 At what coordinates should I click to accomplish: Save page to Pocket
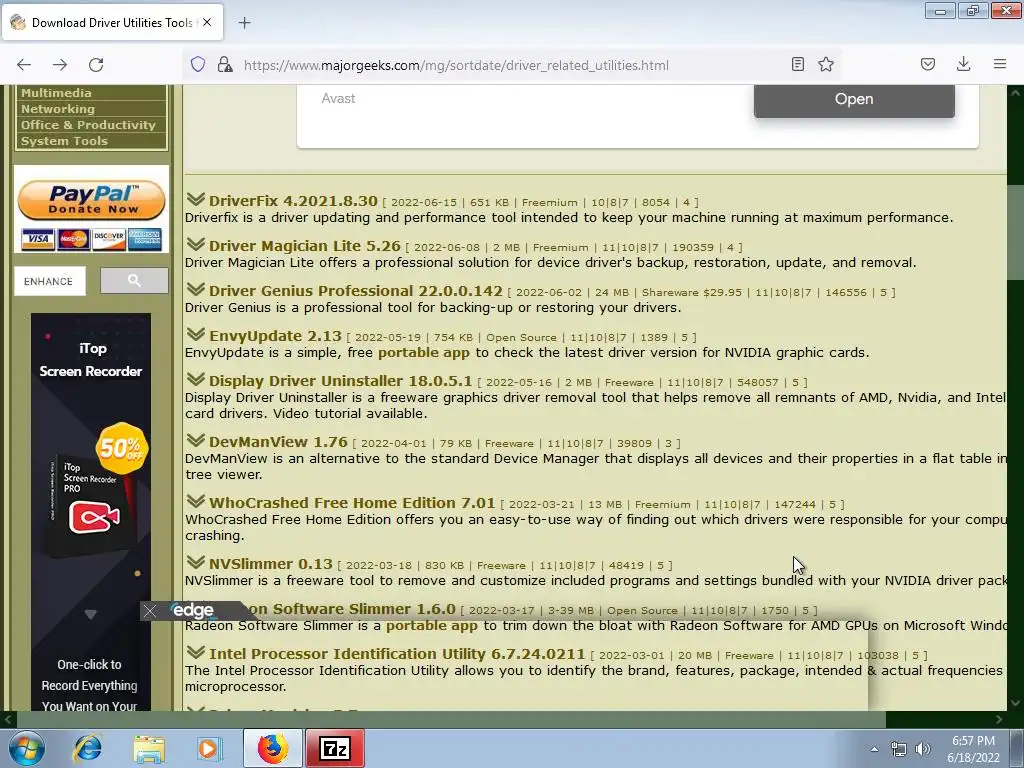(x=927, y=64)
